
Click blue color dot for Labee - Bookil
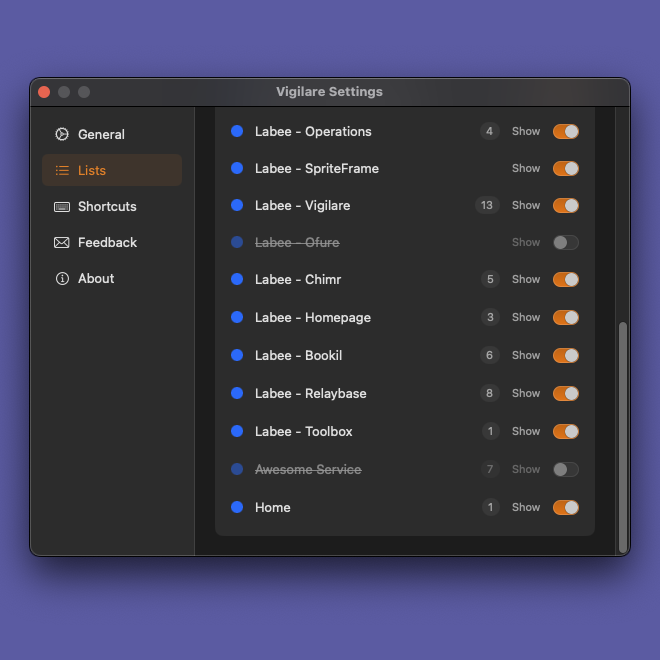(x=237, y=355)
